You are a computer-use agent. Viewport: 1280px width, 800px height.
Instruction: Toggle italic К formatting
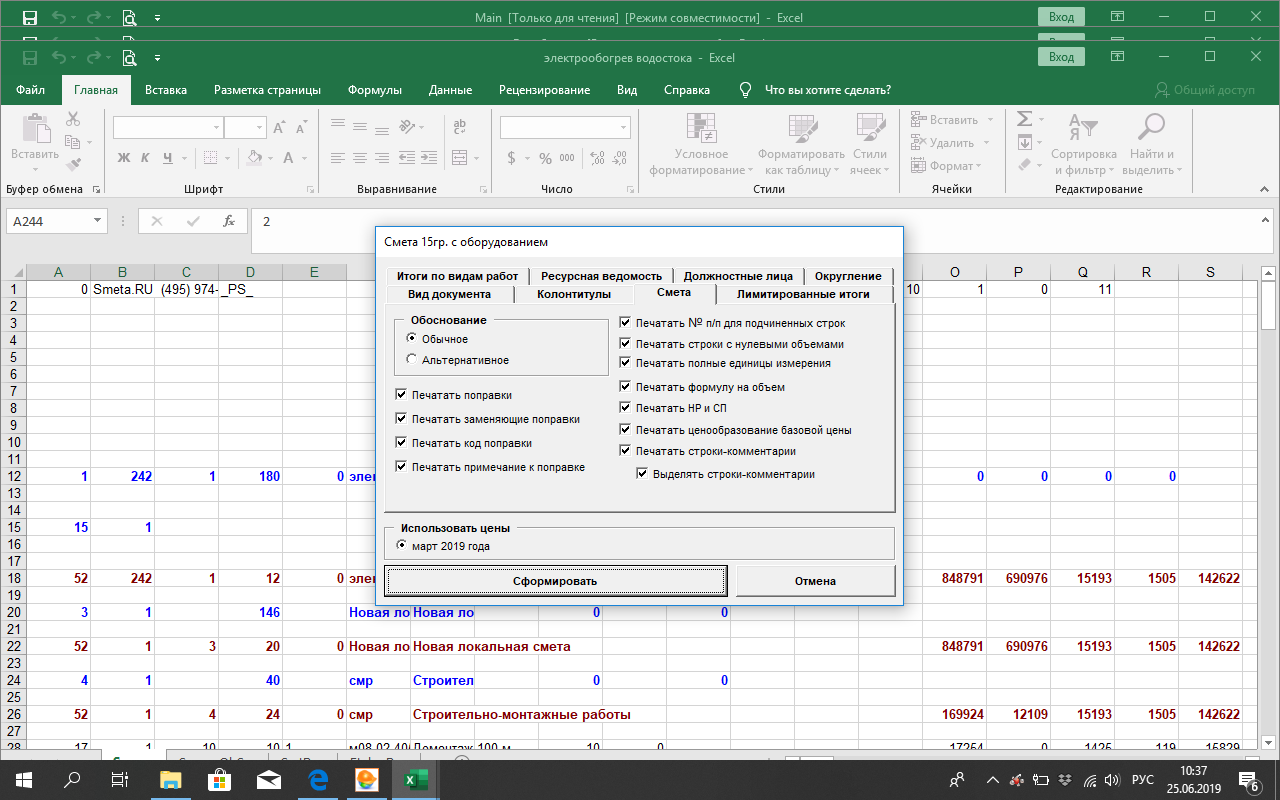point(146,157)
